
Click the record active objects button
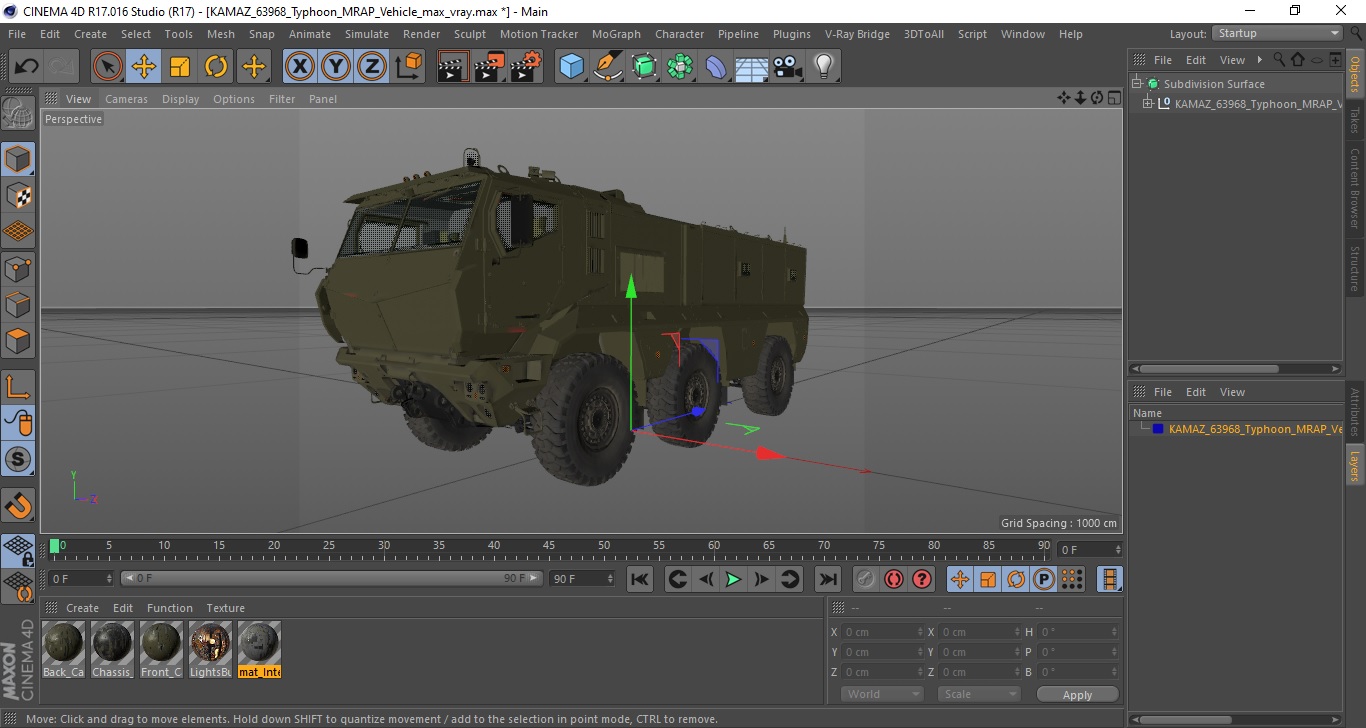tap(866, 579)
